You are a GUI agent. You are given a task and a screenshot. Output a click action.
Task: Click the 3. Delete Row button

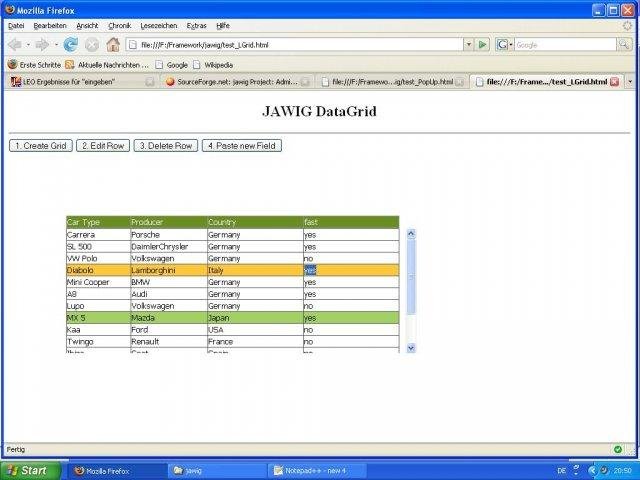pos(166,146)
